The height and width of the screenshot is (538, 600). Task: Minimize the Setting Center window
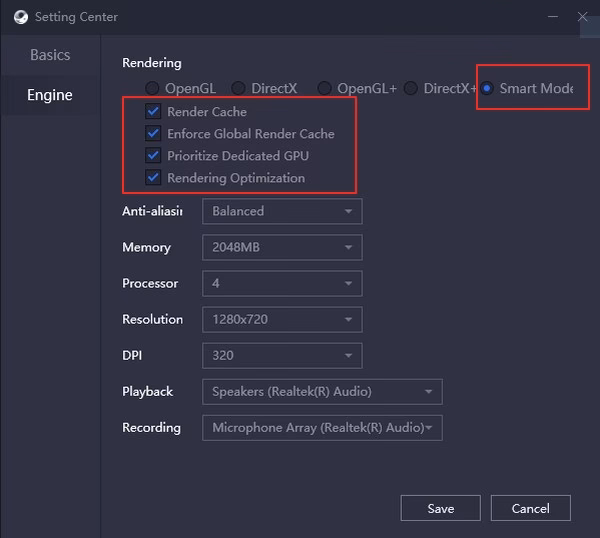[551, 17]
